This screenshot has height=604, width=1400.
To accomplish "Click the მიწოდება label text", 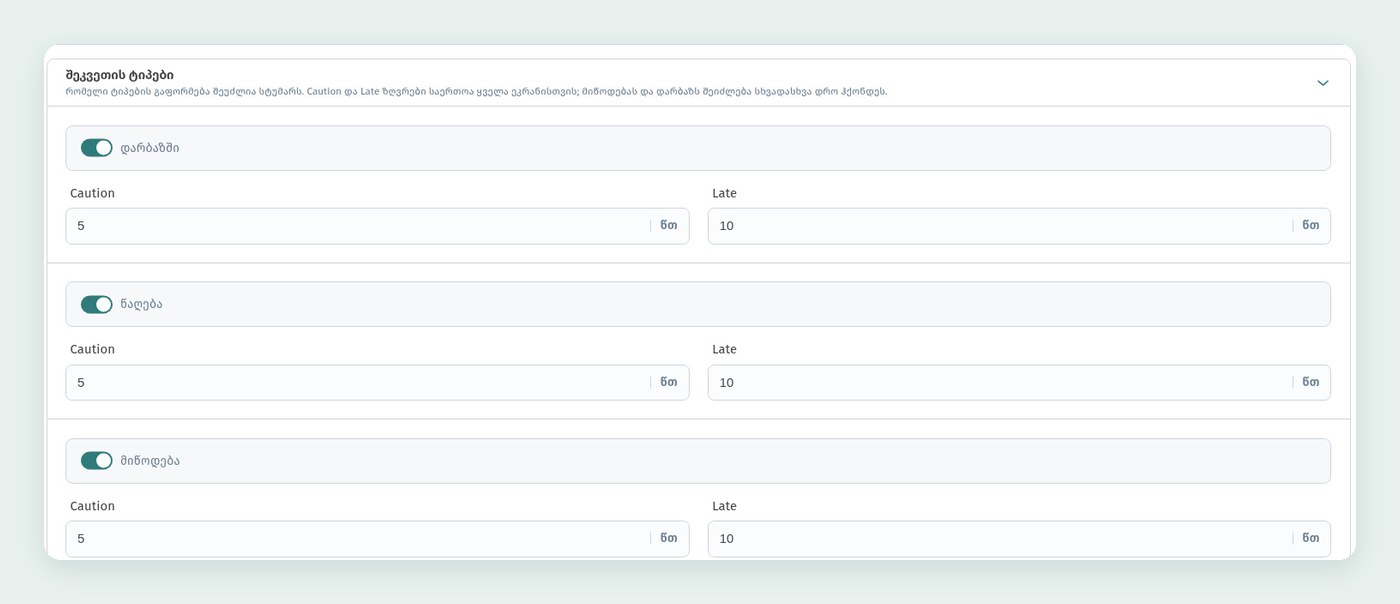I will (x=150, y=461).
